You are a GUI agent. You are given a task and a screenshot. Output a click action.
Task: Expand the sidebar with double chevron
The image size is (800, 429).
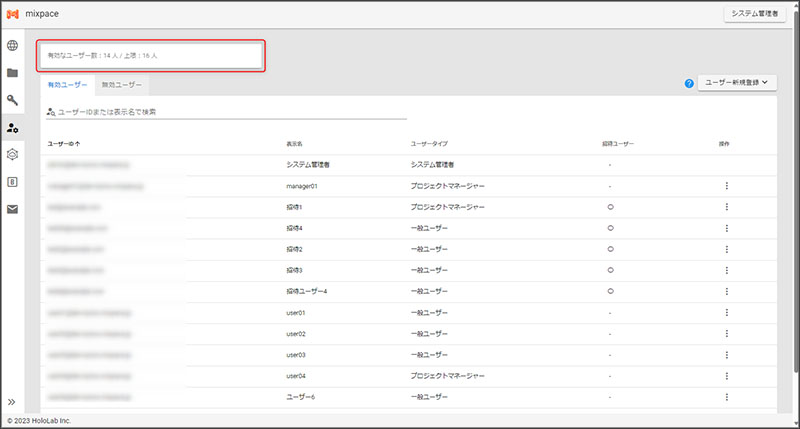(13, 401)
